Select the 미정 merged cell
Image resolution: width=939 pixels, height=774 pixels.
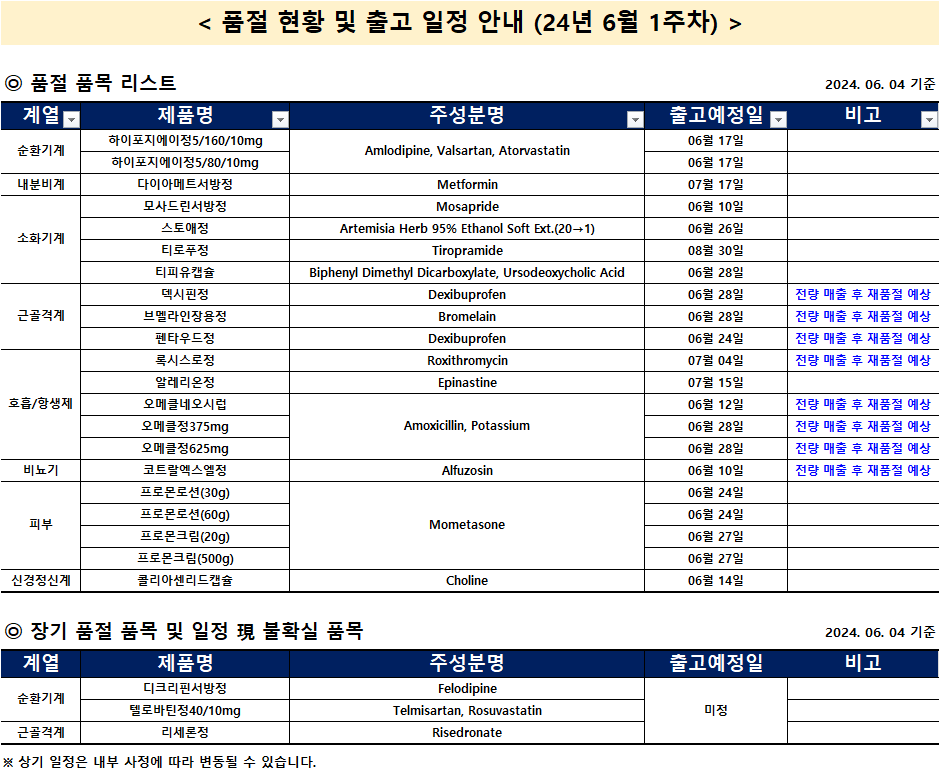click(716, 711)
